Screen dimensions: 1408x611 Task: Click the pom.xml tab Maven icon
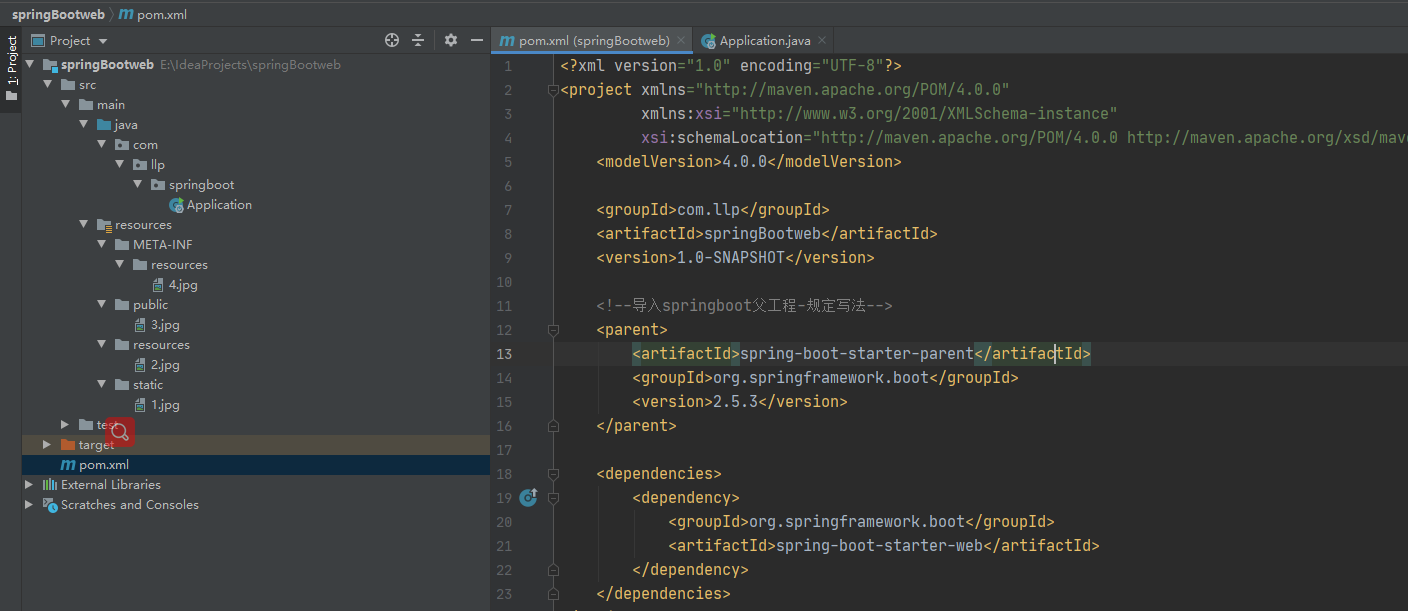(507, 41)
